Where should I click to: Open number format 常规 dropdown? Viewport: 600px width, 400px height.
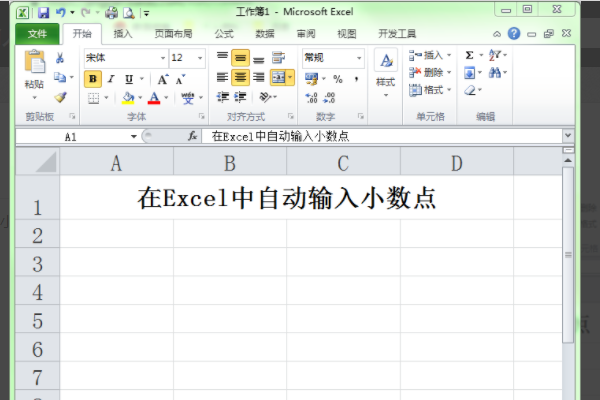point(359,58)
